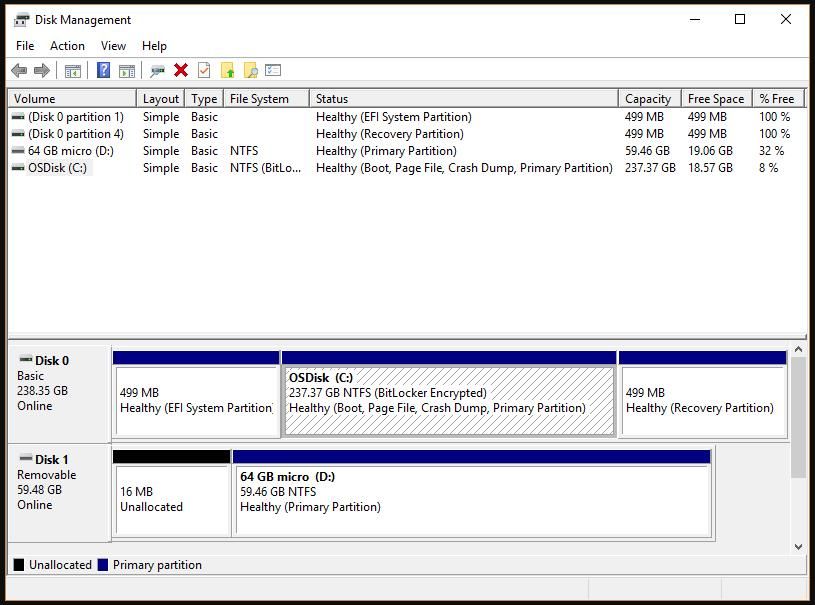
Task: Click the drive connect icon in toolbar
Action: point(157,70)
